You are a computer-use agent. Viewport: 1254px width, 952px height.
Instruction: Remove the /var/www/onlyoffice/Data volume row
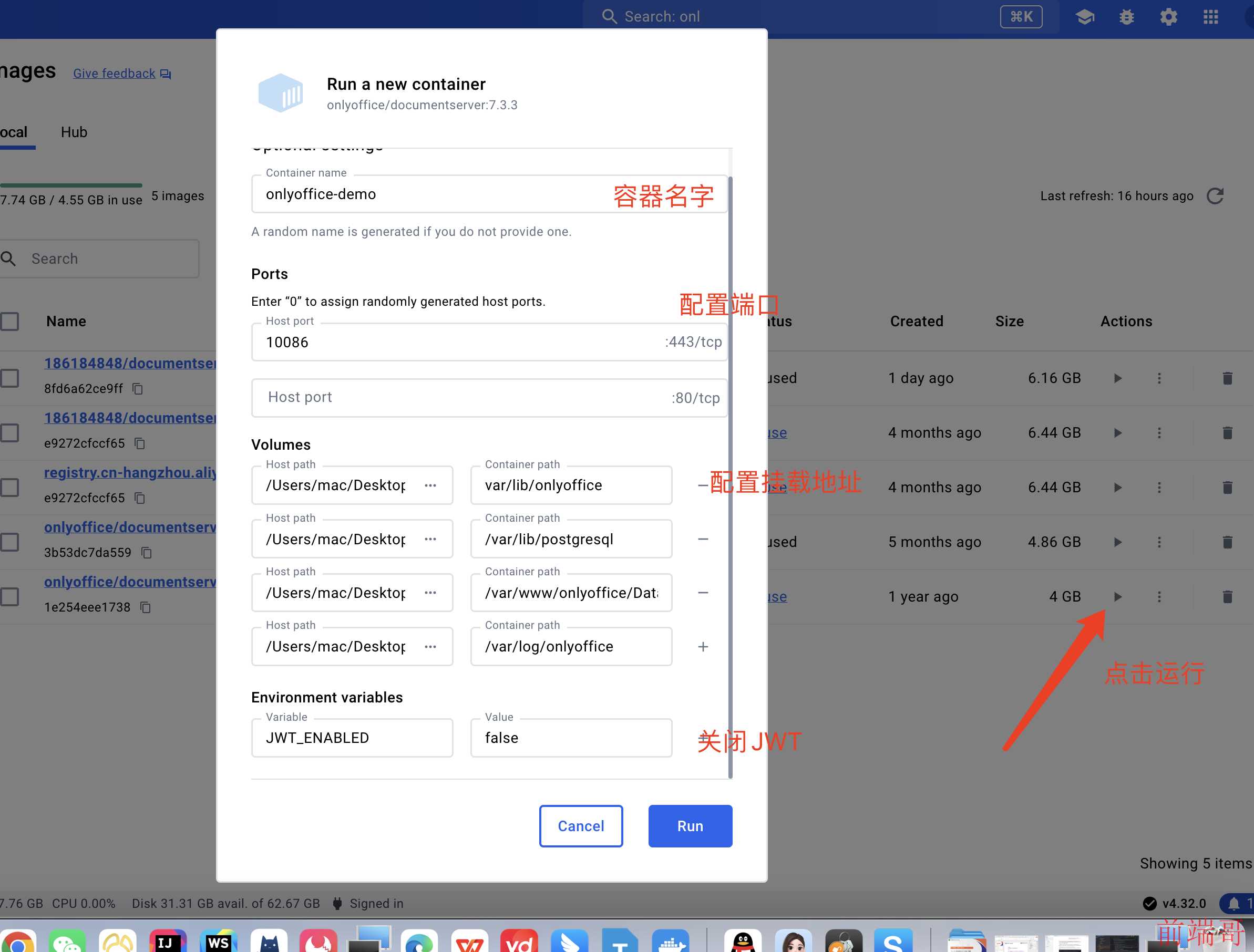(703, 593)
